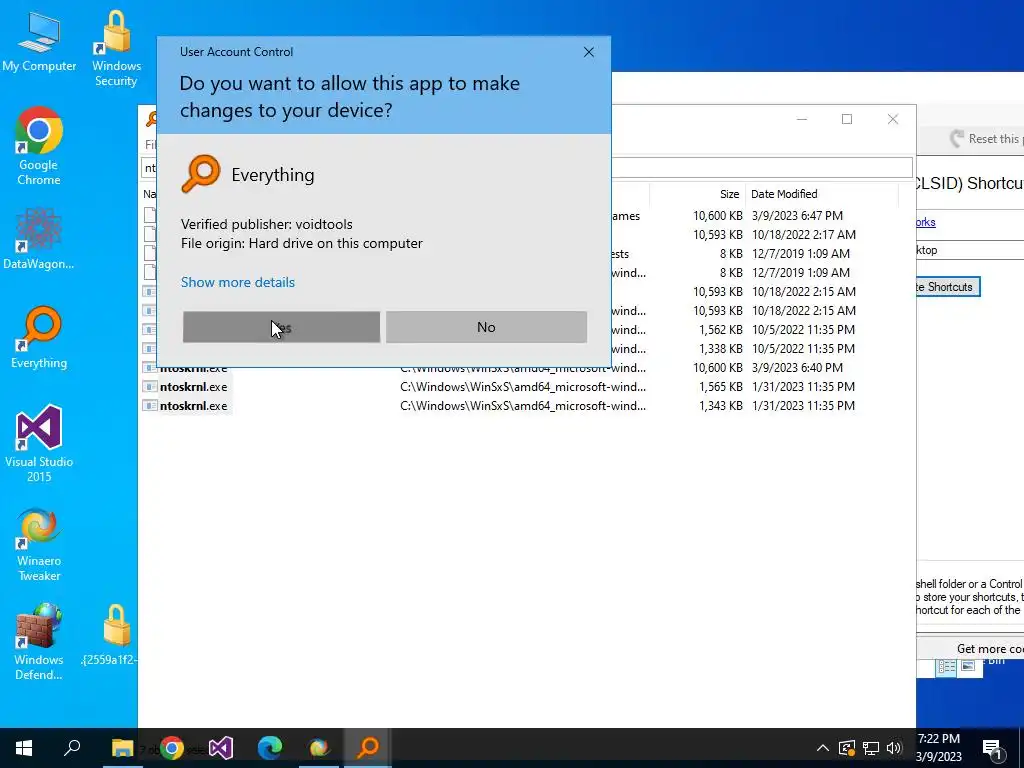Sort by Date Modified column in Everything

(x=784, y=194)
